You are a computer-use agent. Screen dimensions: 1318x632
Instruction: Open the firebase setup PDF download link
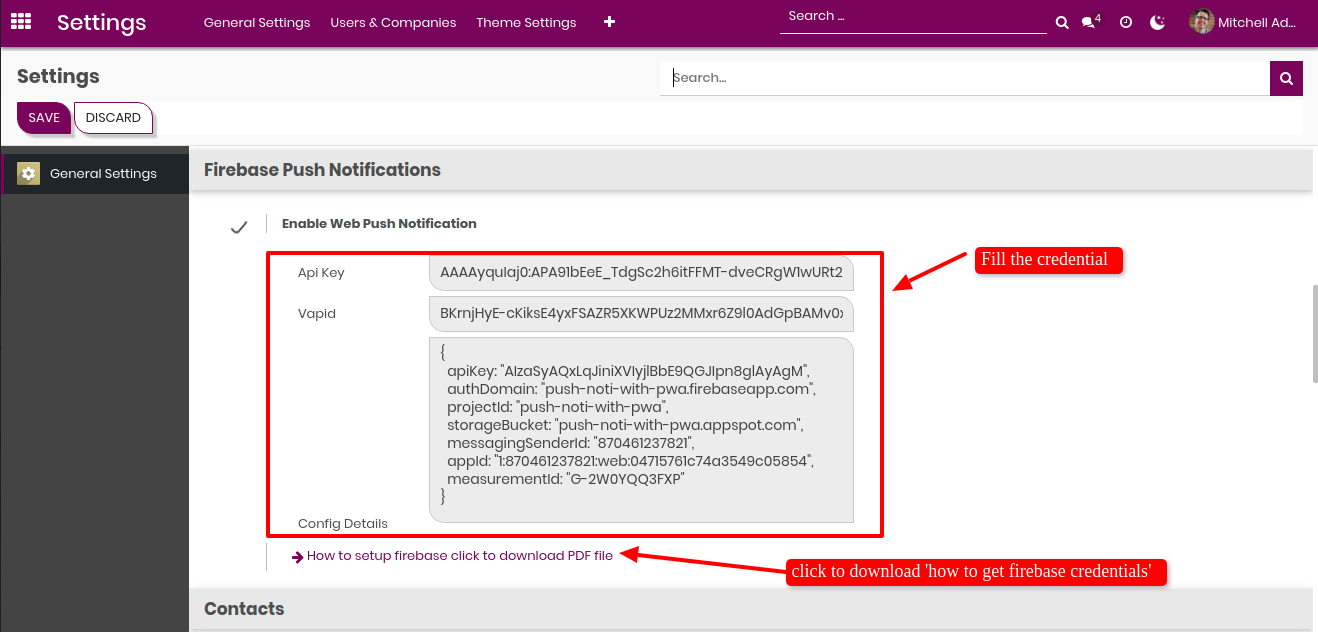460,556
